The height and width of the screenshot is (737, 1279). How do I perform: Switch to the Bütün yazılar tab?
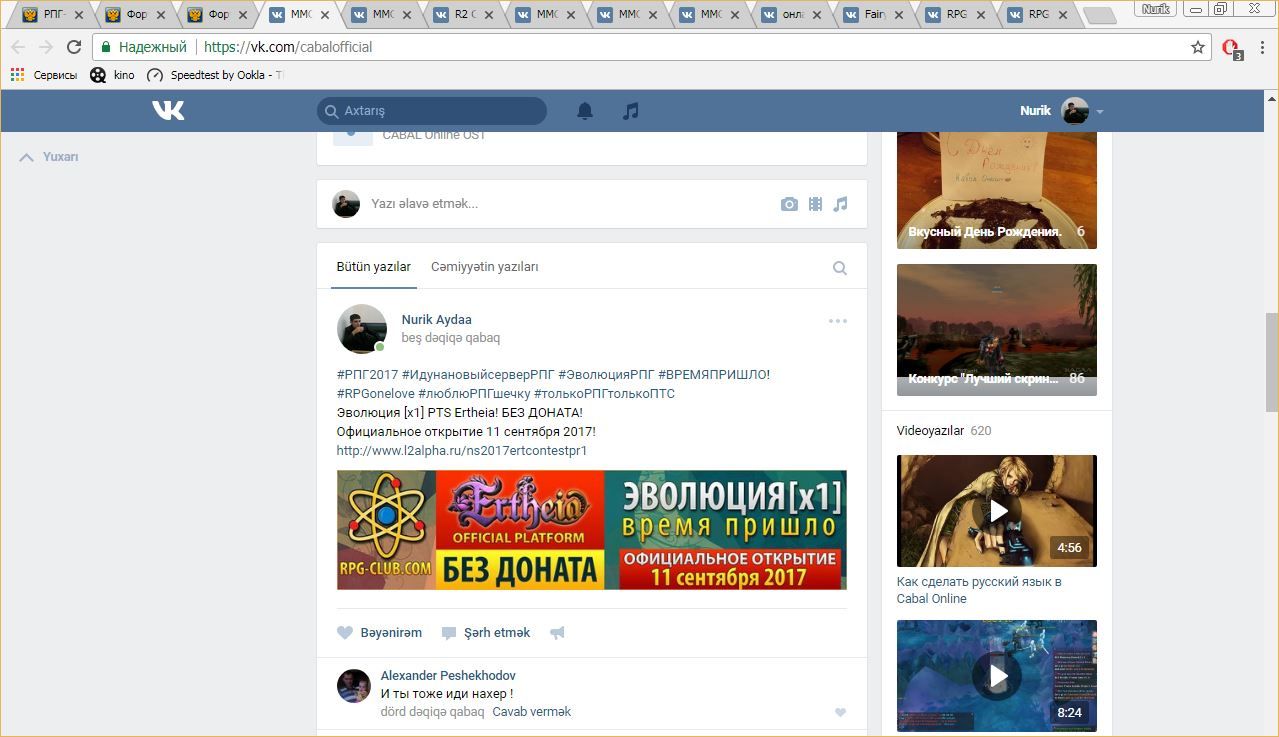point(374,267)
